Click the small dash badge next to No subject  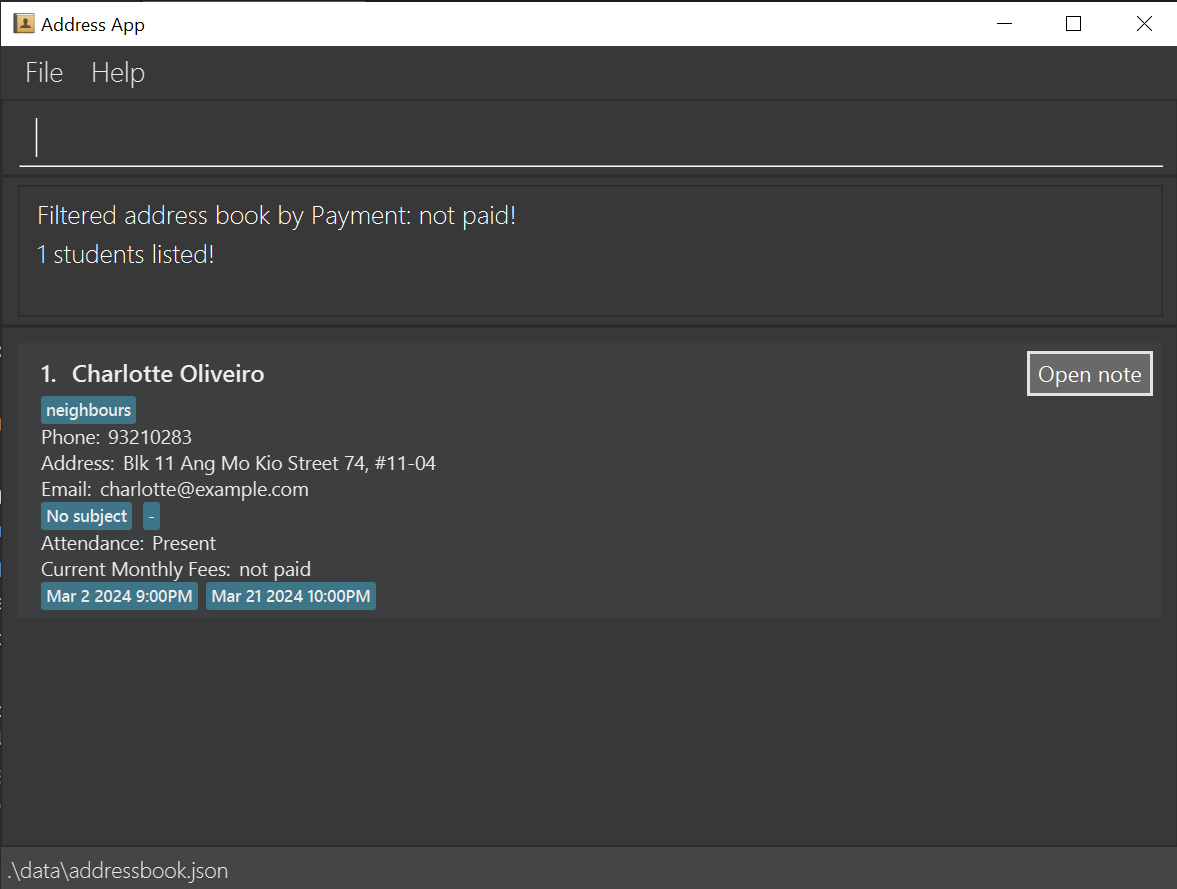pos(151,515)
